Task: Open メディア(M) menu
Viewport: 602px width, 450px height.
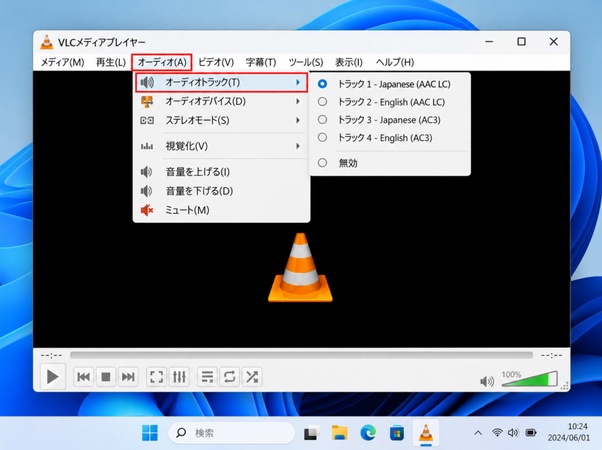Action: 63,62
